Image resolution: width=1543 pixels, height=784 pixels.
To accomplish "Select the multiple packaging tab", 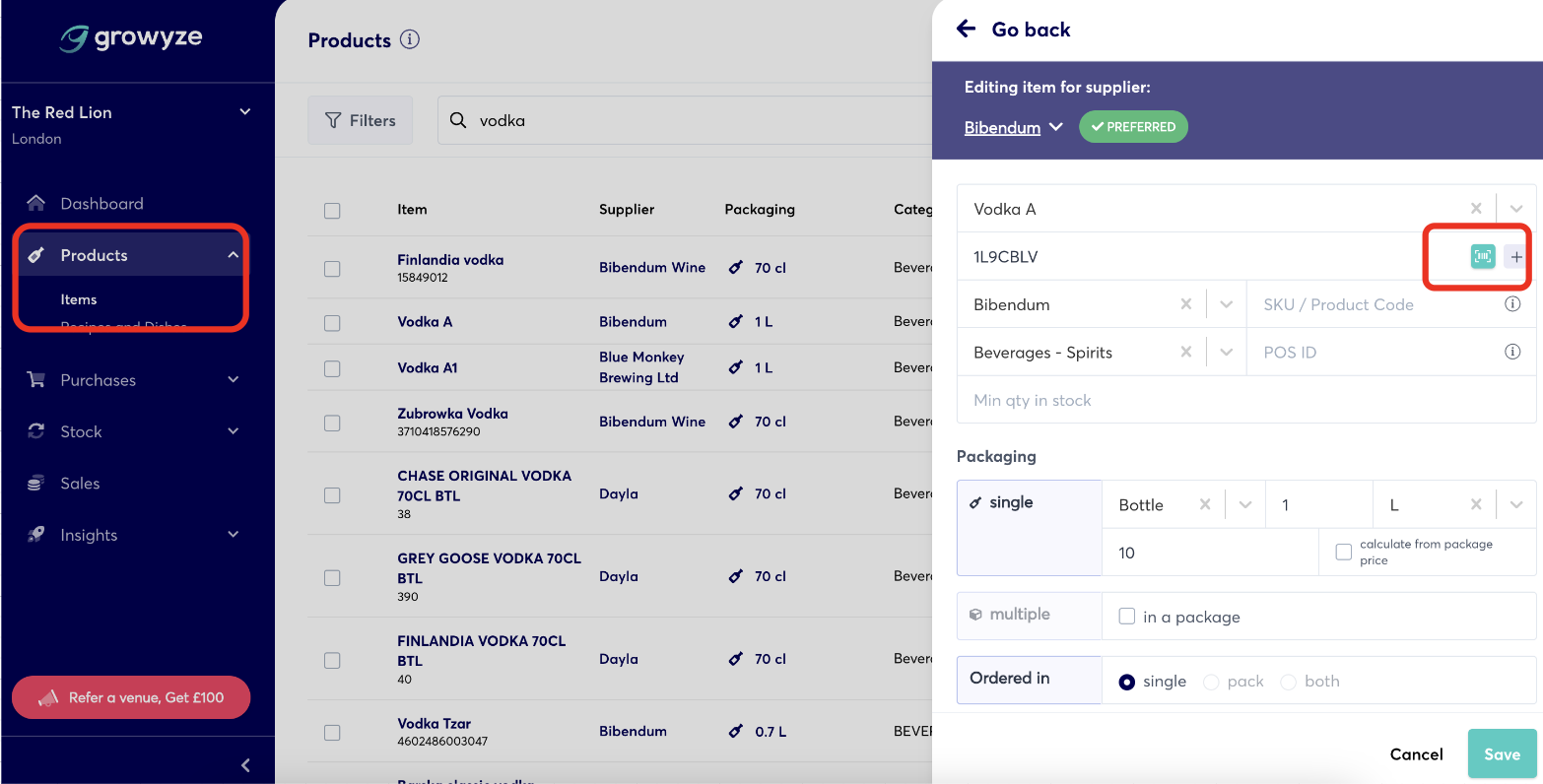I will pyautogui.click(x=1029, y=615).
